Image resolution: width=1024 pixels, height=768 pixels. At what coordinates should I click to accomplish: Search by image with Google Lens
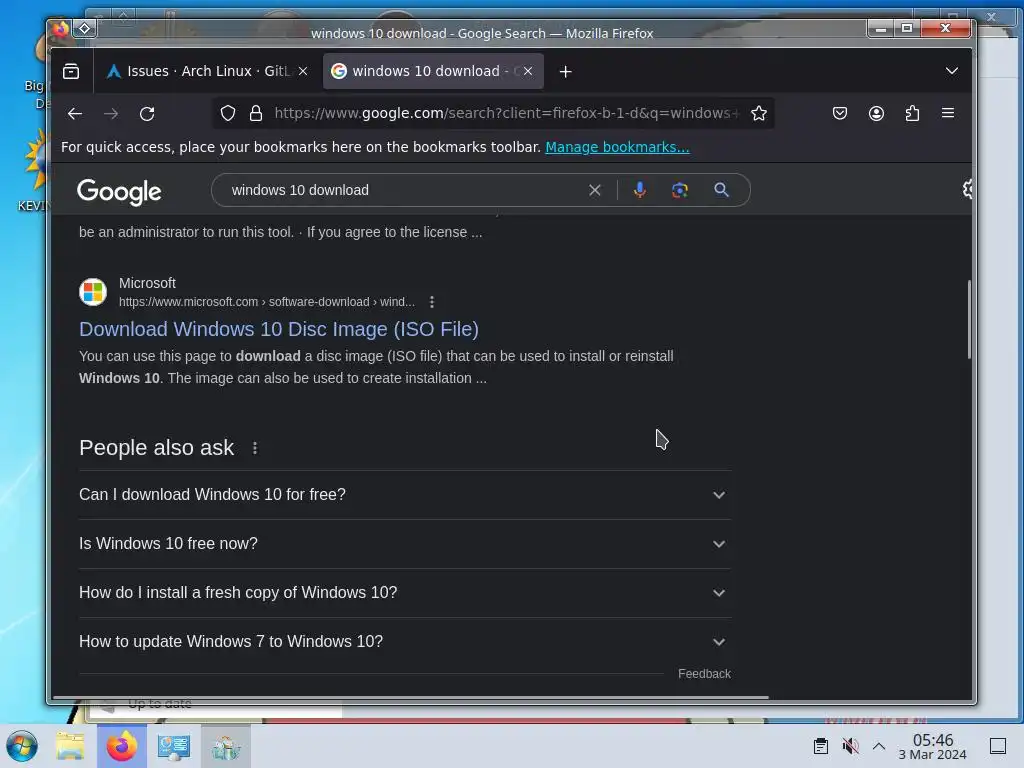pyautogui.click(x=680, y=190)
